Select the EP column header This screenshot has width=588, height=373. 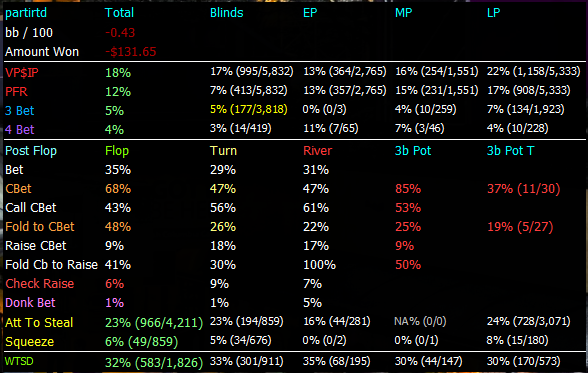310,13
